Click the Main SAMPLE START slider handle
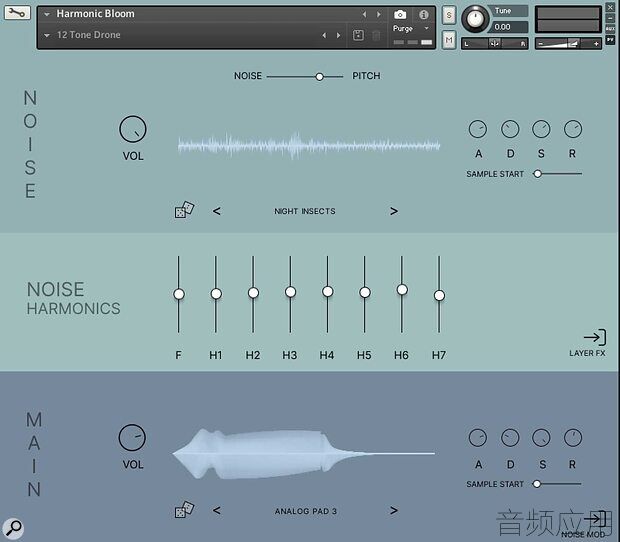620x542 pixels. 537,483
